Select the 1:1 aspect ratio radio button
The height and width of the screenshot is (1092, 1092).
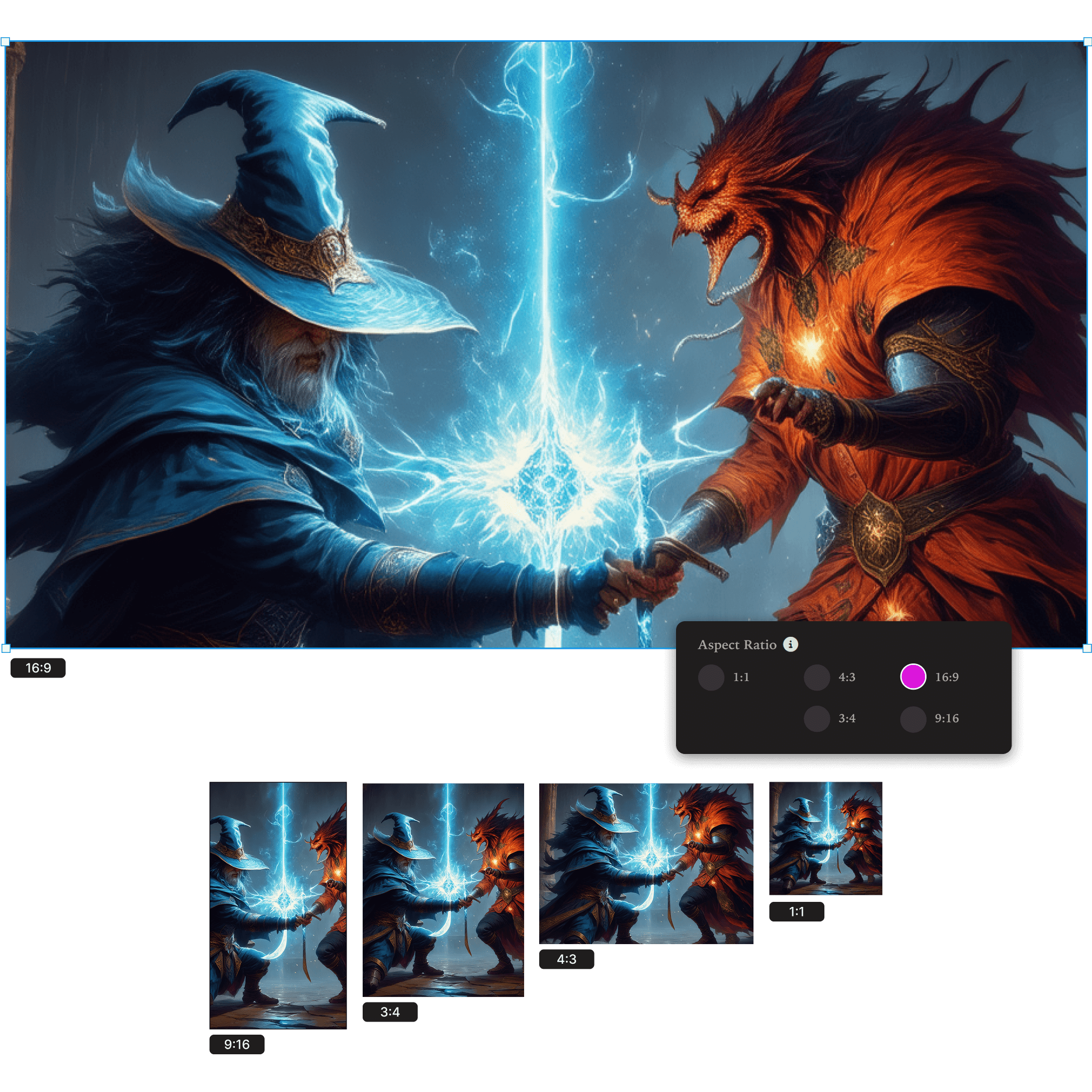point(711,677)
